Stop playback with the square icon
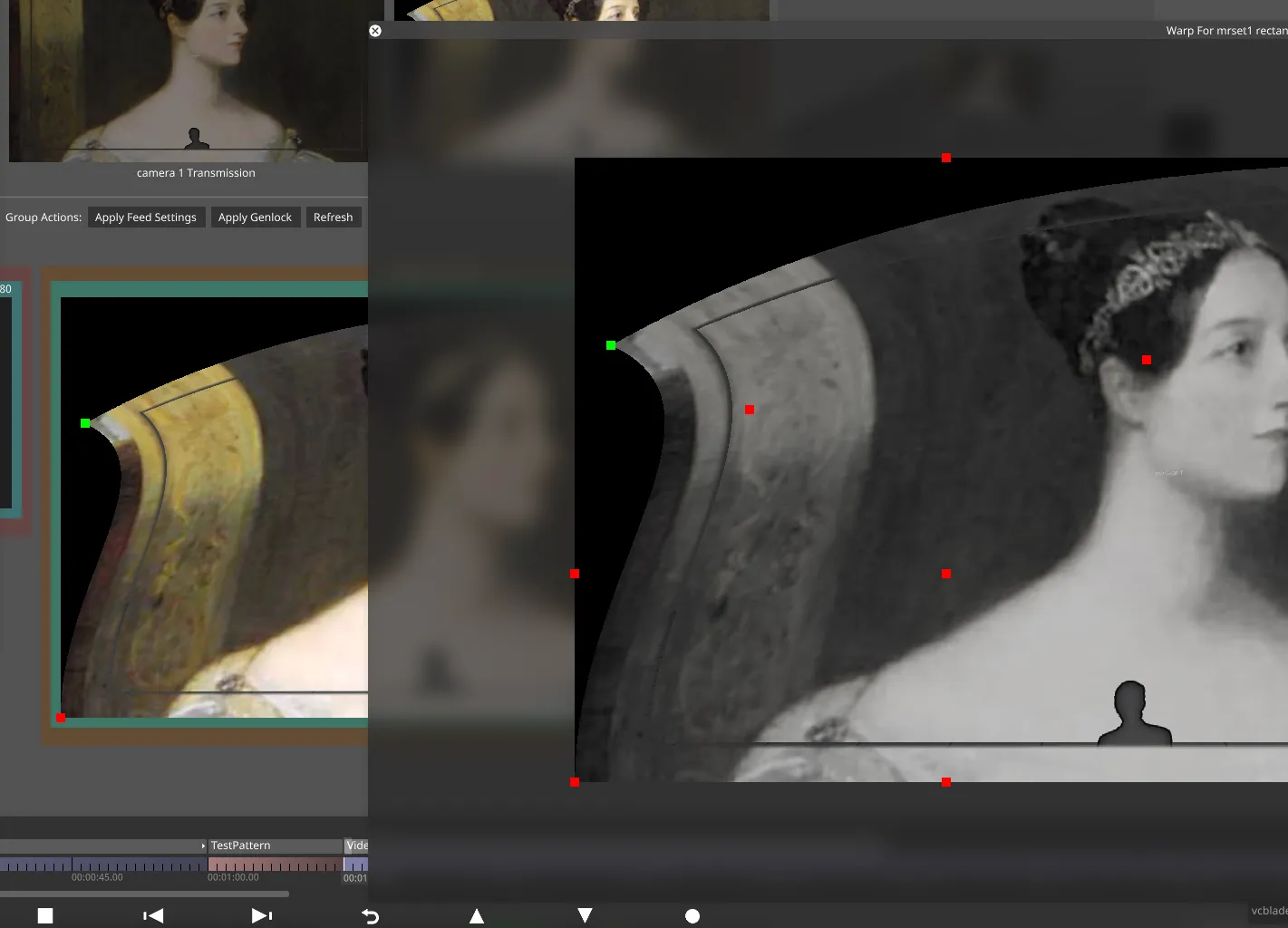This screenshot has height=928, width=1288. tap(45, 916)
